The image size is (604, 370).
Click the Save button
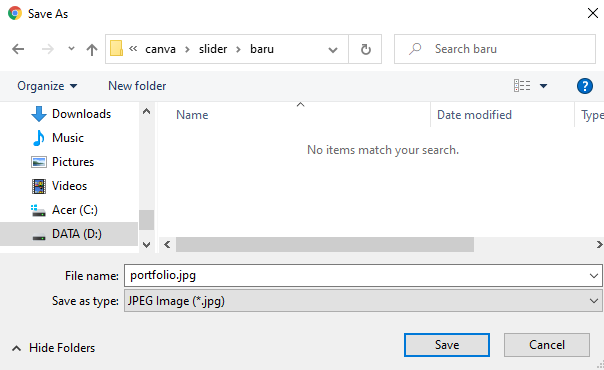tap(447, 345)
